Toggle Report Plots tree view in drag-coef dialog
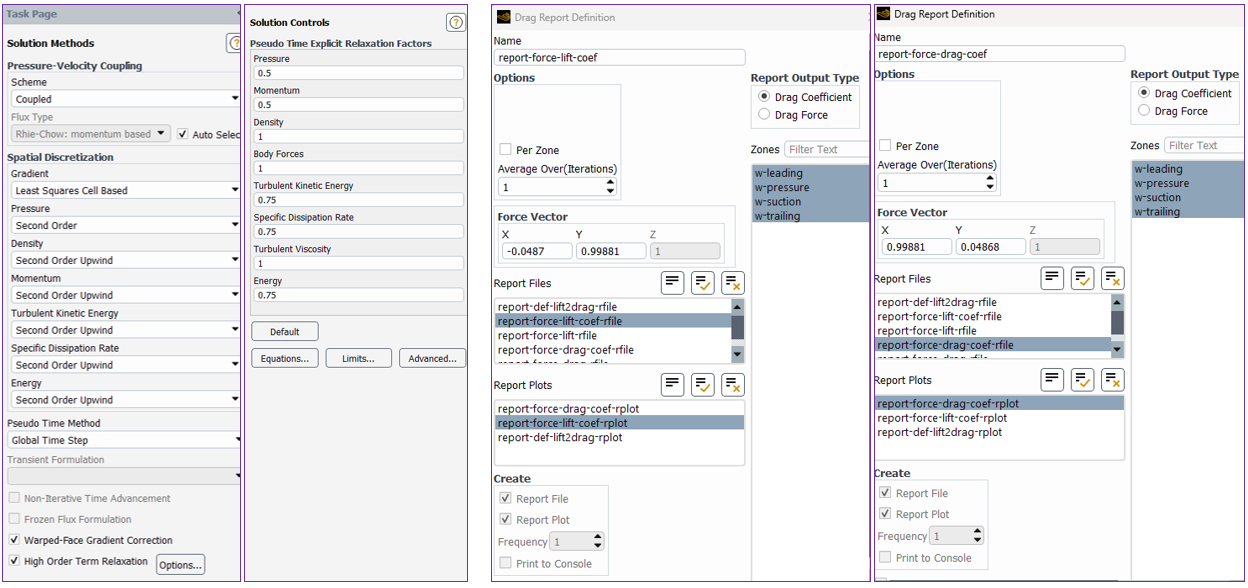Viewport: 1248px width, 588px height. point(1052,380)
